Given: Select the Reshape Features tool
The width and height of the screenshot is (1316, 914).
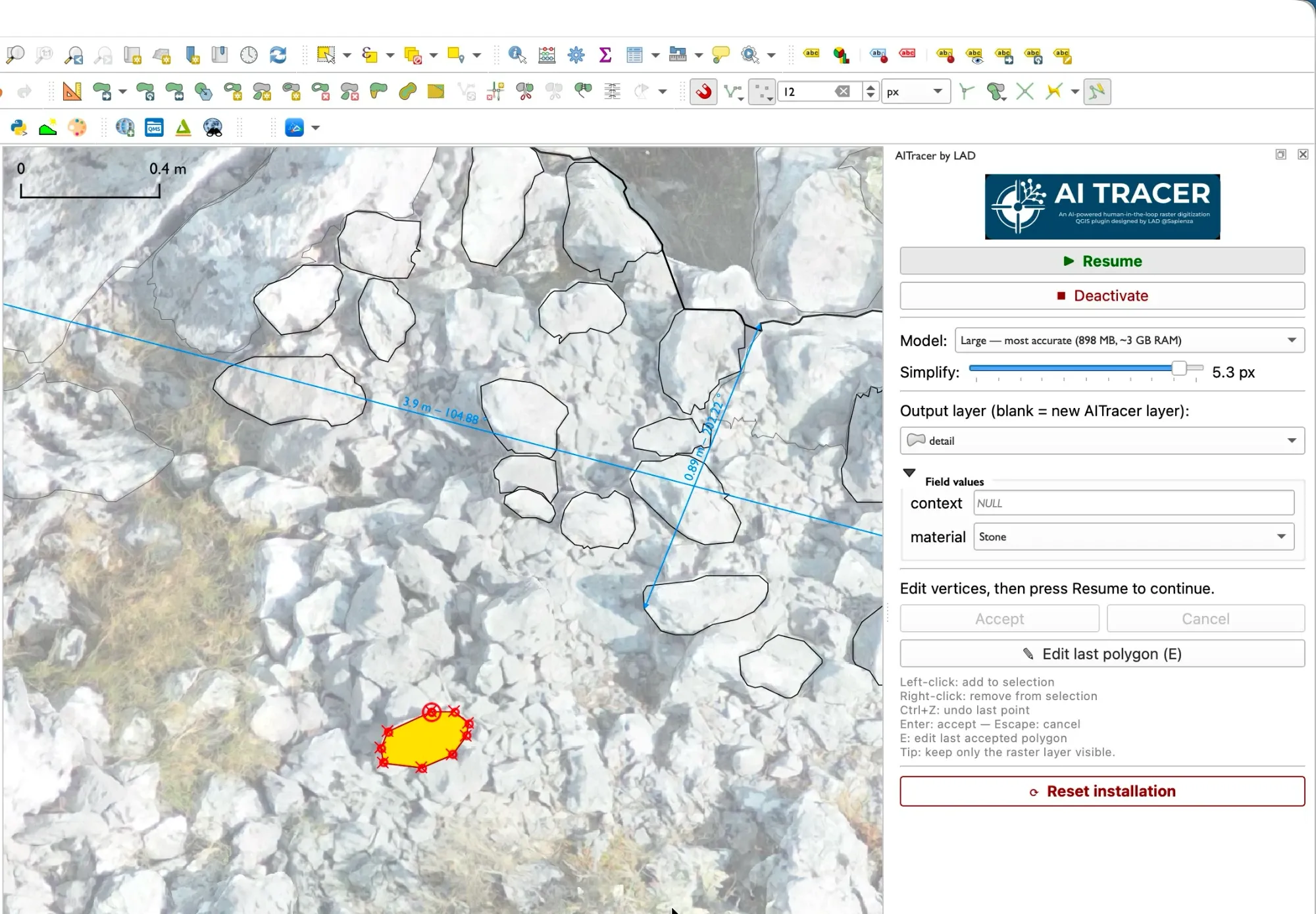Looking at the screenshot, I should pyautogui.click(x=379, y=91).
